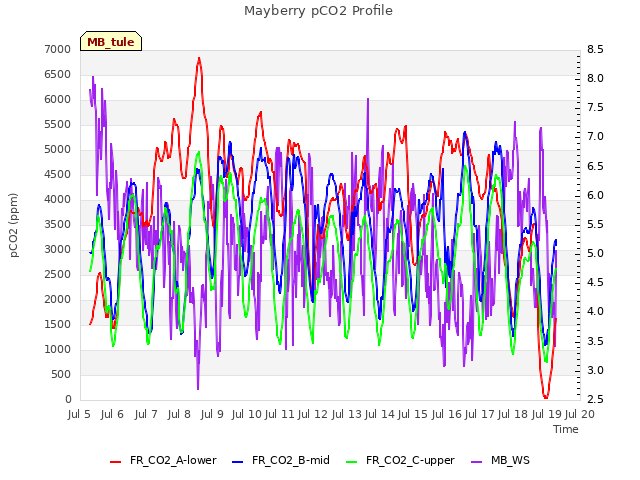Click the 5500 left axis value

coord(58,124)
